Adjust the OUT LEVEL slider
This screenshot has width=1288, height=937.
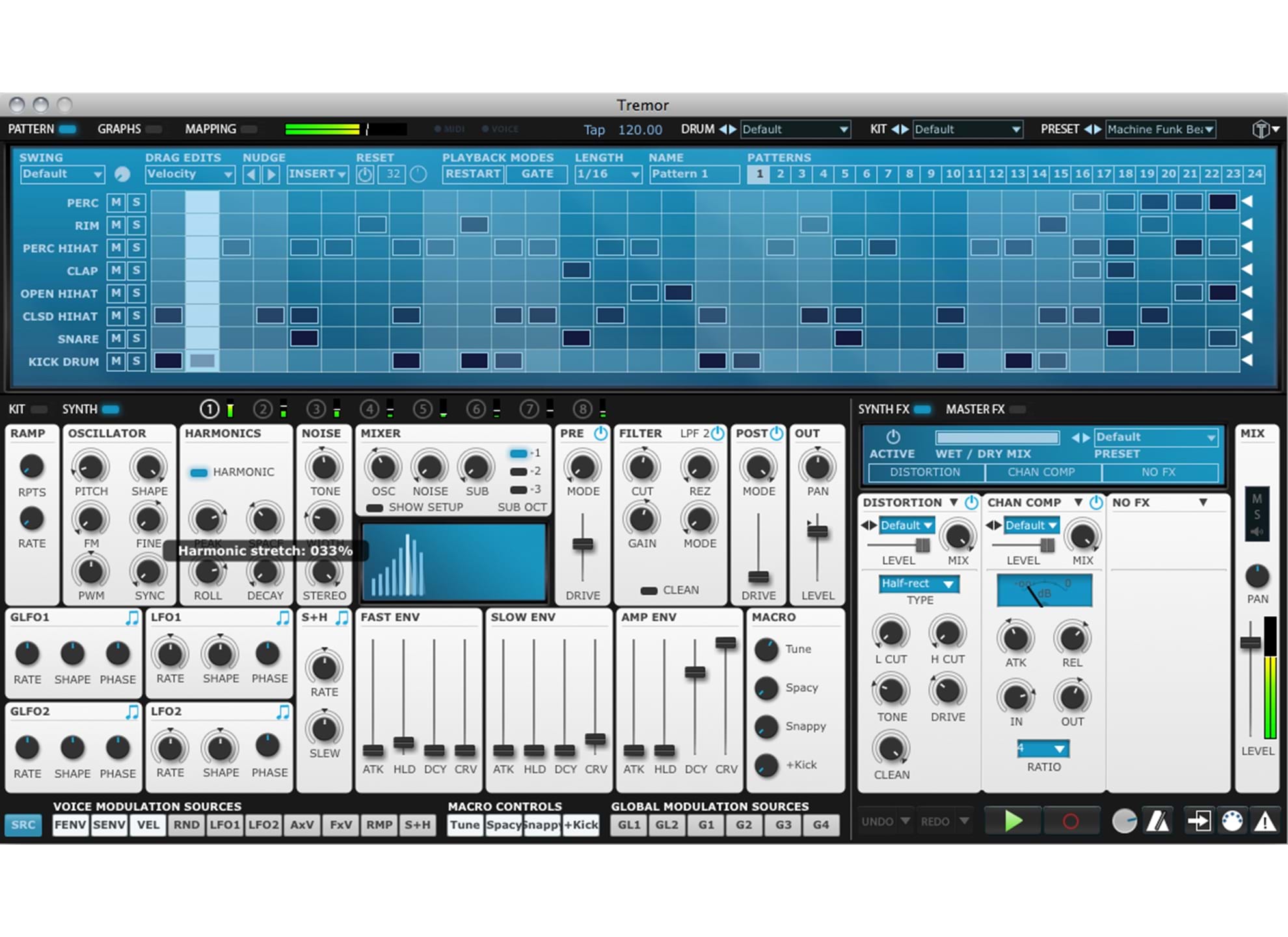pos(817,532)
